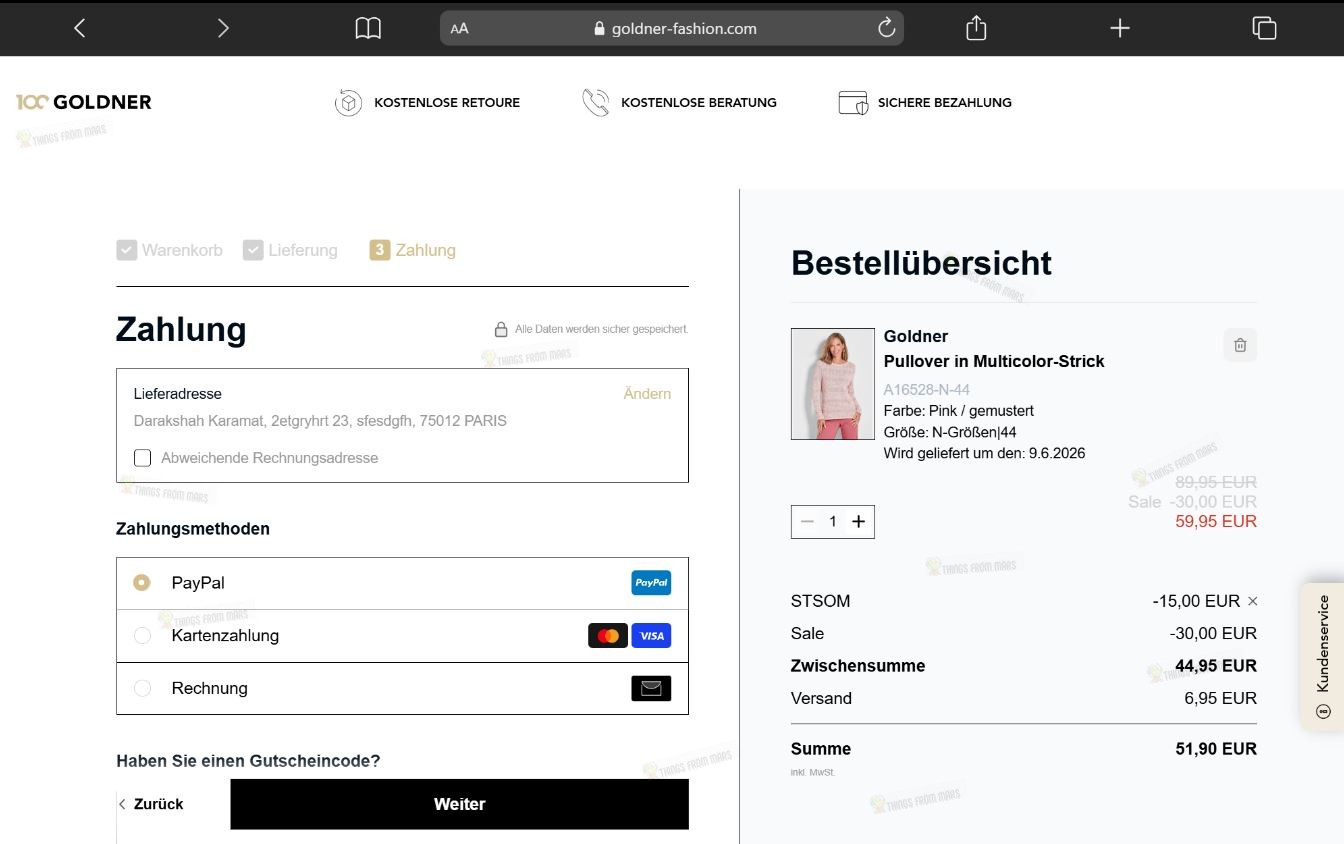The height and width of the screenshot is (844, 1344).
Task: Click the lock icon next to secure data note
Action: pos(501,329)
